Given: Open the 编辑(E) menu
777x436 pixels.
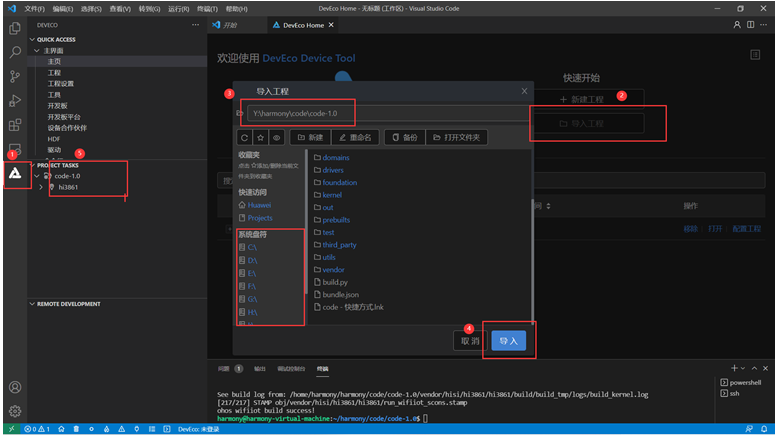Looking at the screenshot, I should point(63,8).
